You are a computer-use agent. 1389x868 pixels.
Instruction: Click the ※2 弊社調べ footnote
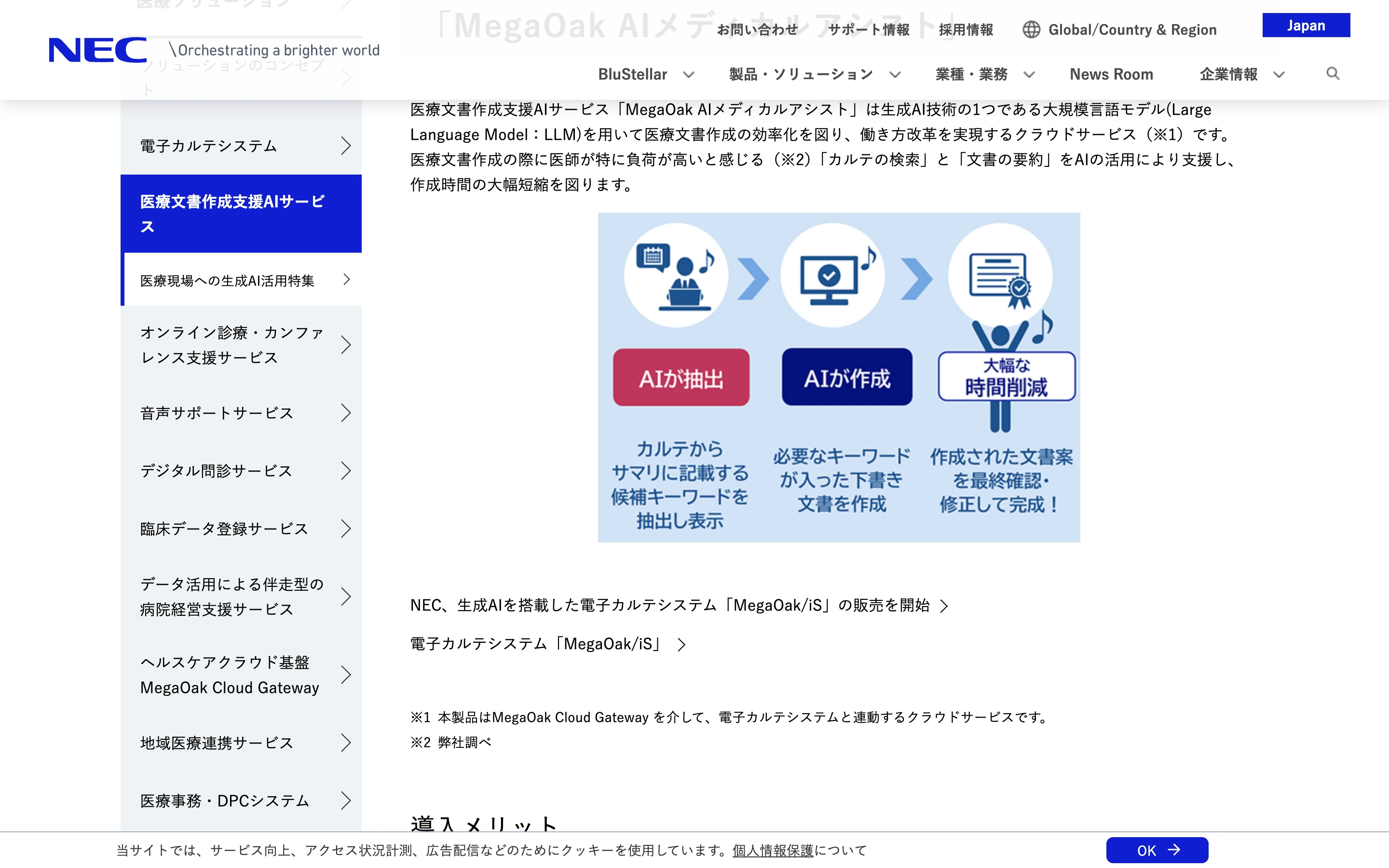click(450, 742)
